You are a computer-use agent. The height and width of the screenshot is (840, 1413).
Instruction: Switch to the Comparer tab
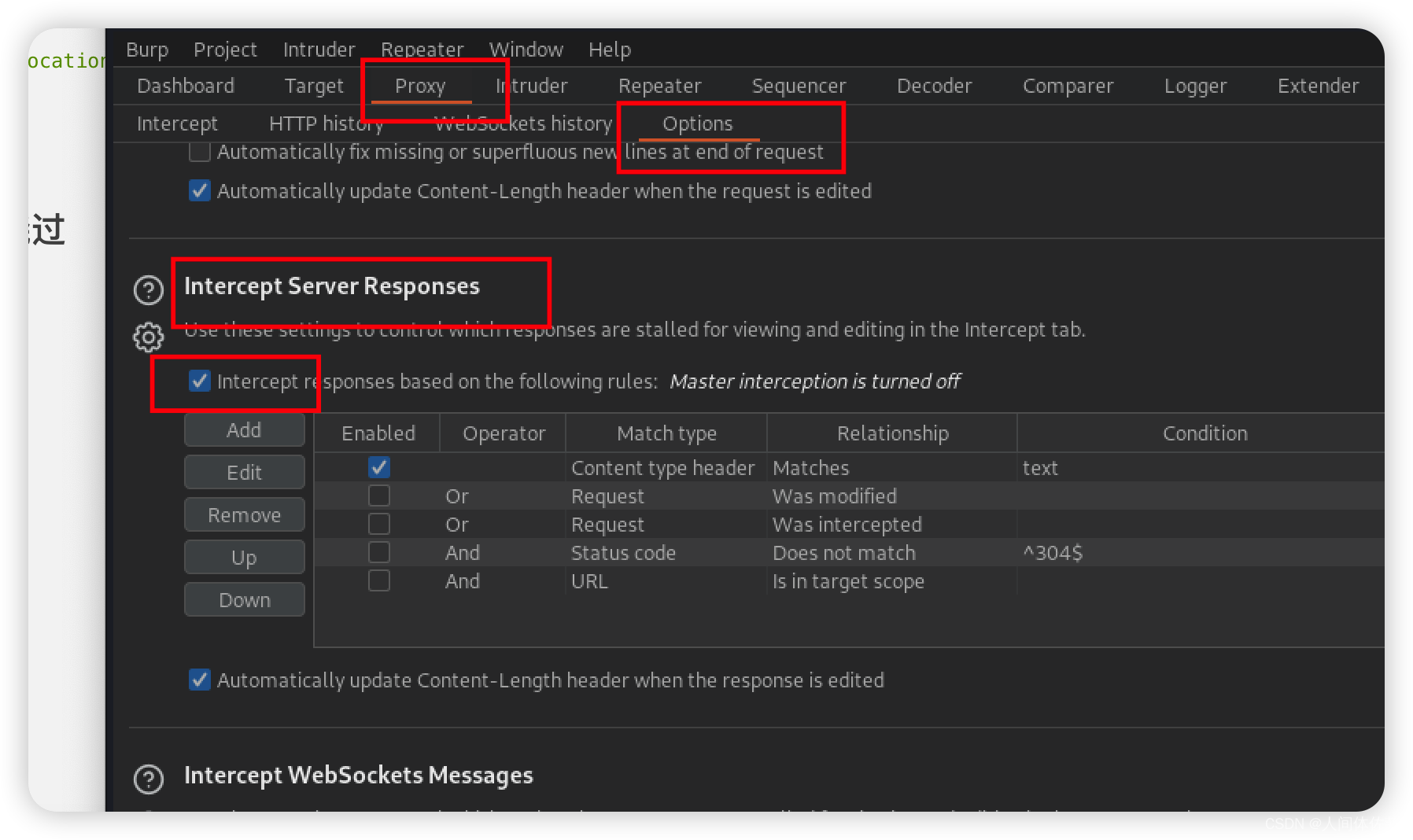point(1068,86)
